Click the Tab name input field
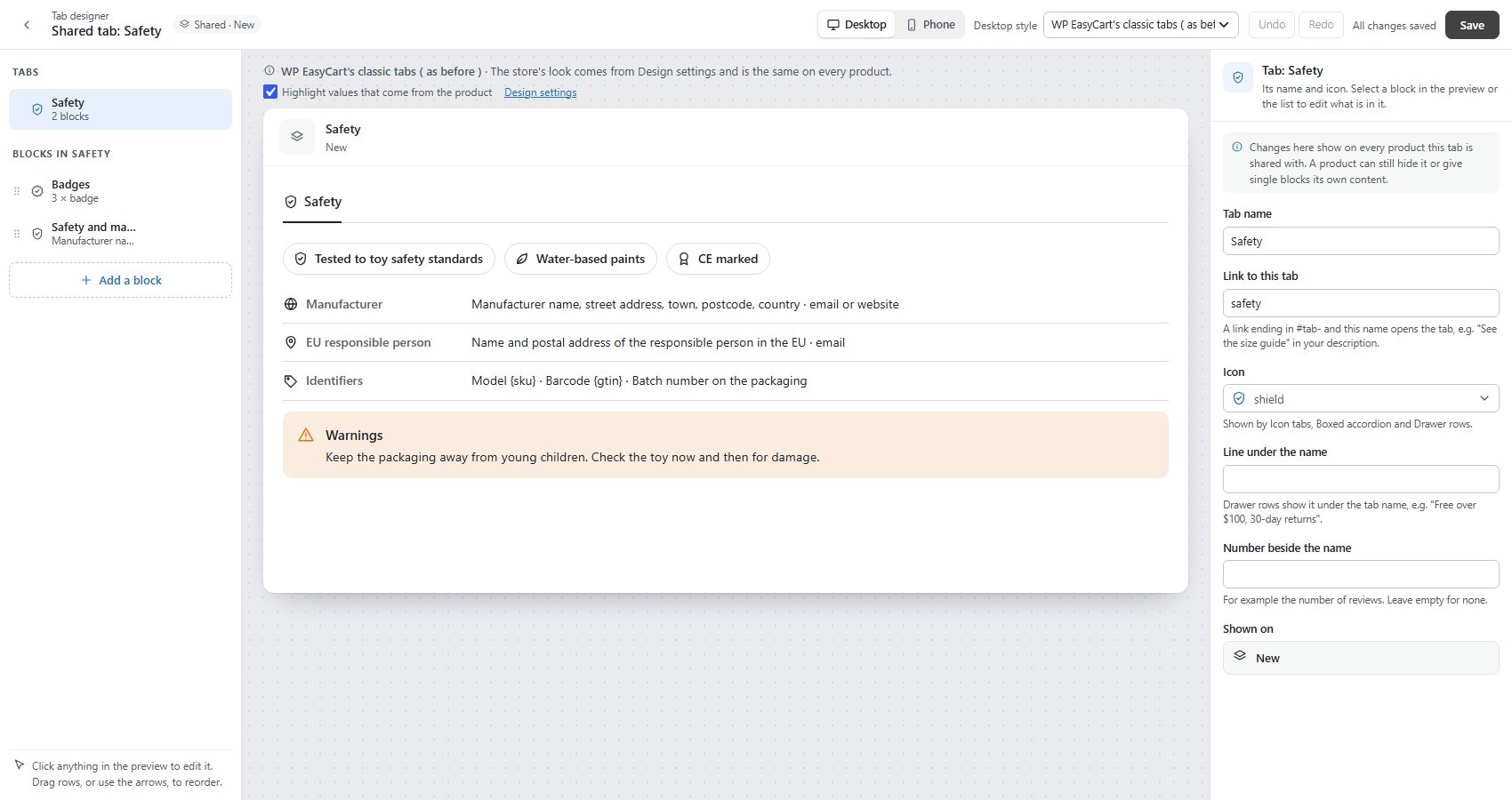 click(1361, 241)
